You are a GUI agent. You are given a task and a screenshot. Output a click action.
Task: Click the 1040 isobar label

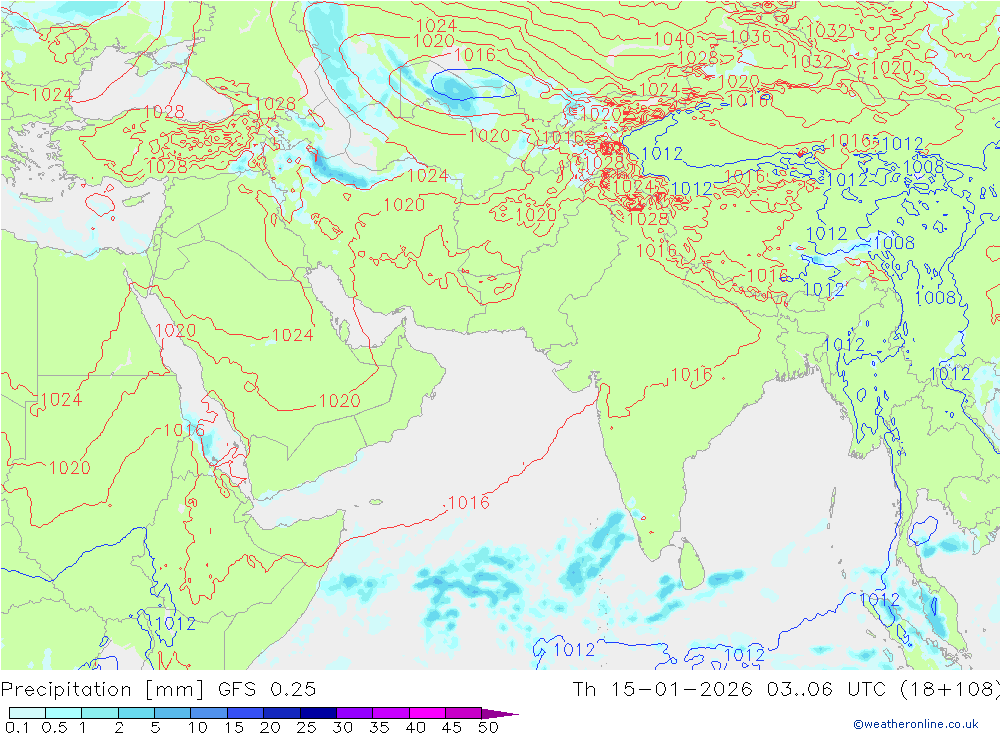(673, 39)
